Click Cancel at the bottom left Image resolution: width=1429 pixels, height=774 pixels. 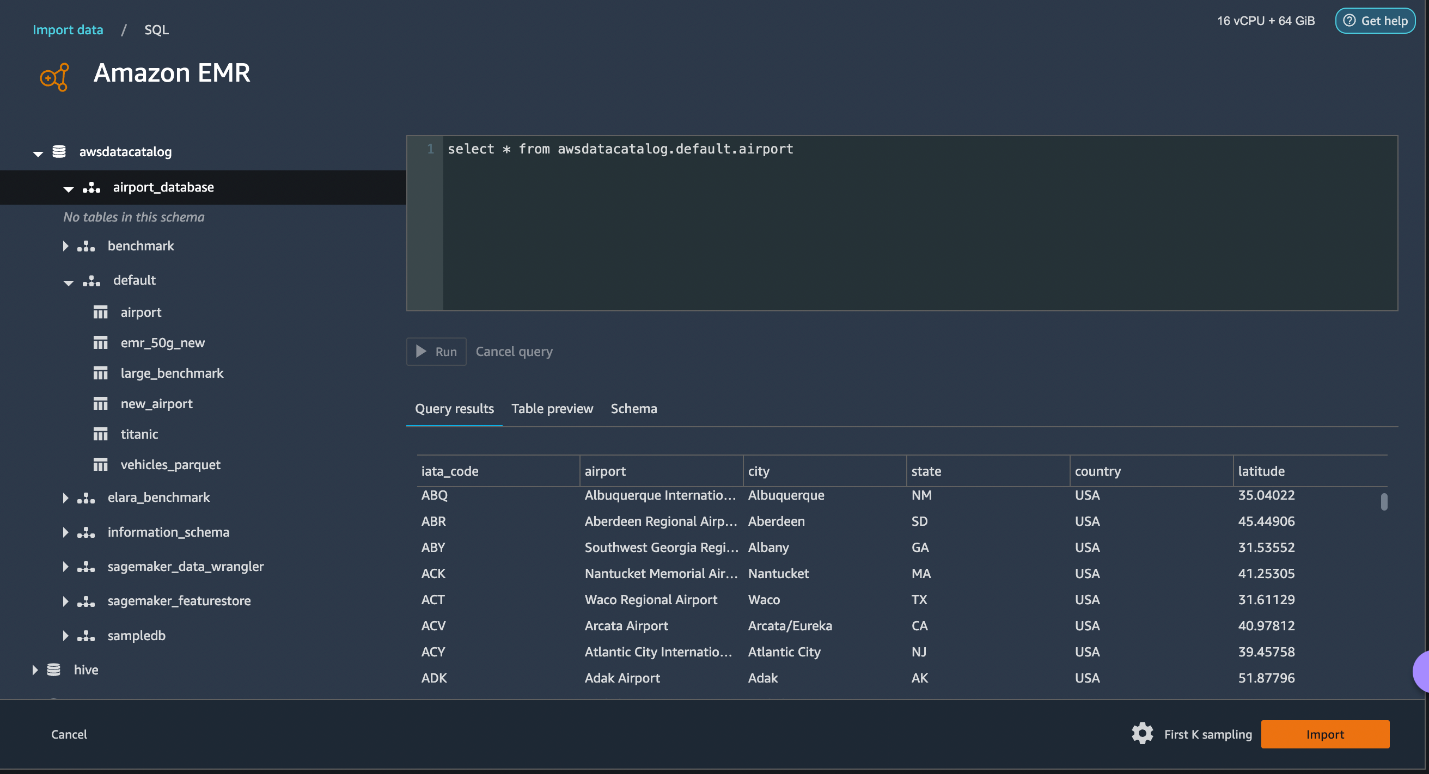(69, 735)
